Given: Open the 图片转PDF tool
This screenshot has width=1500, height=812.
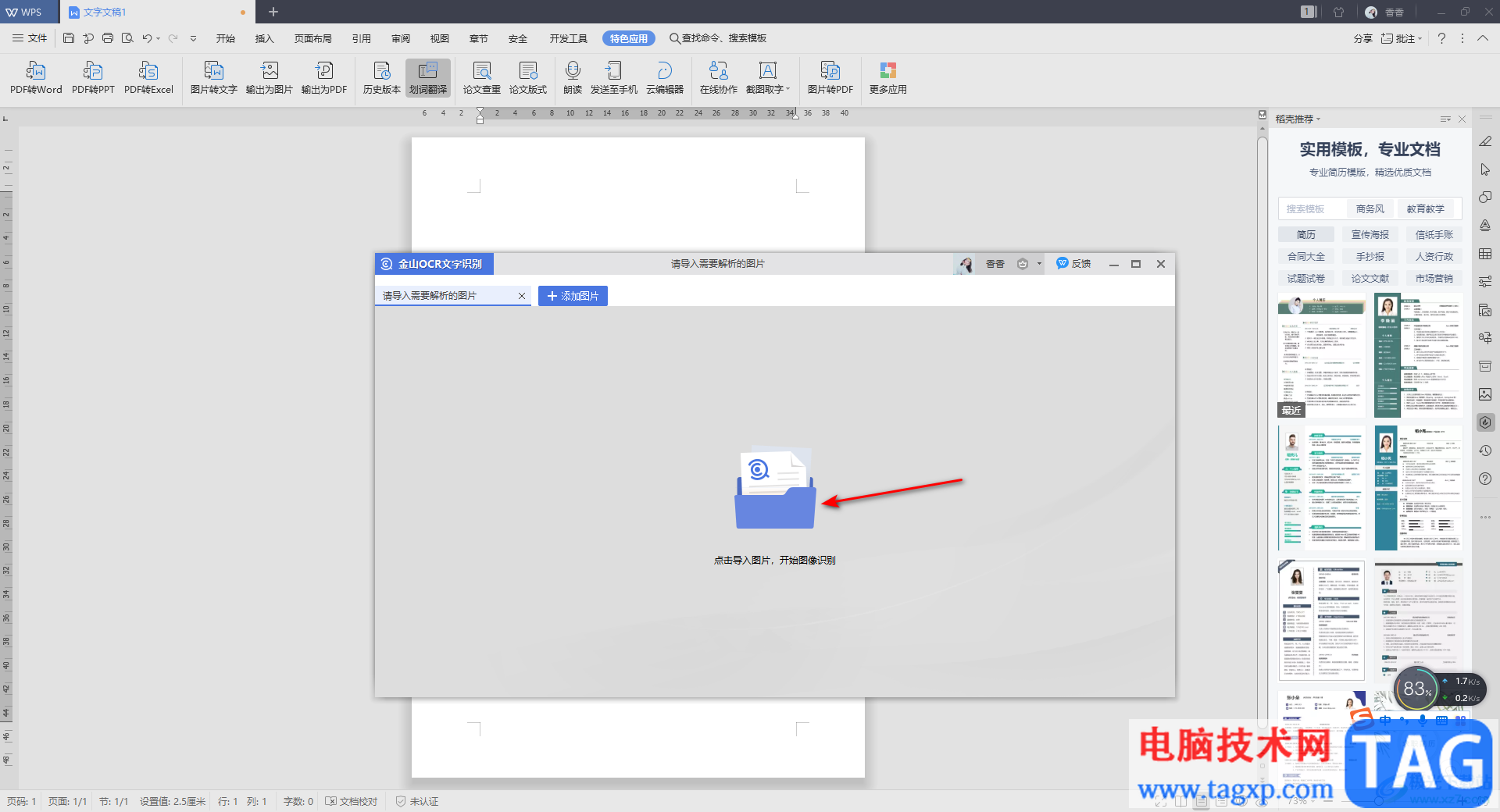Looking at the screenshot, I should click(x=830, y=78).
